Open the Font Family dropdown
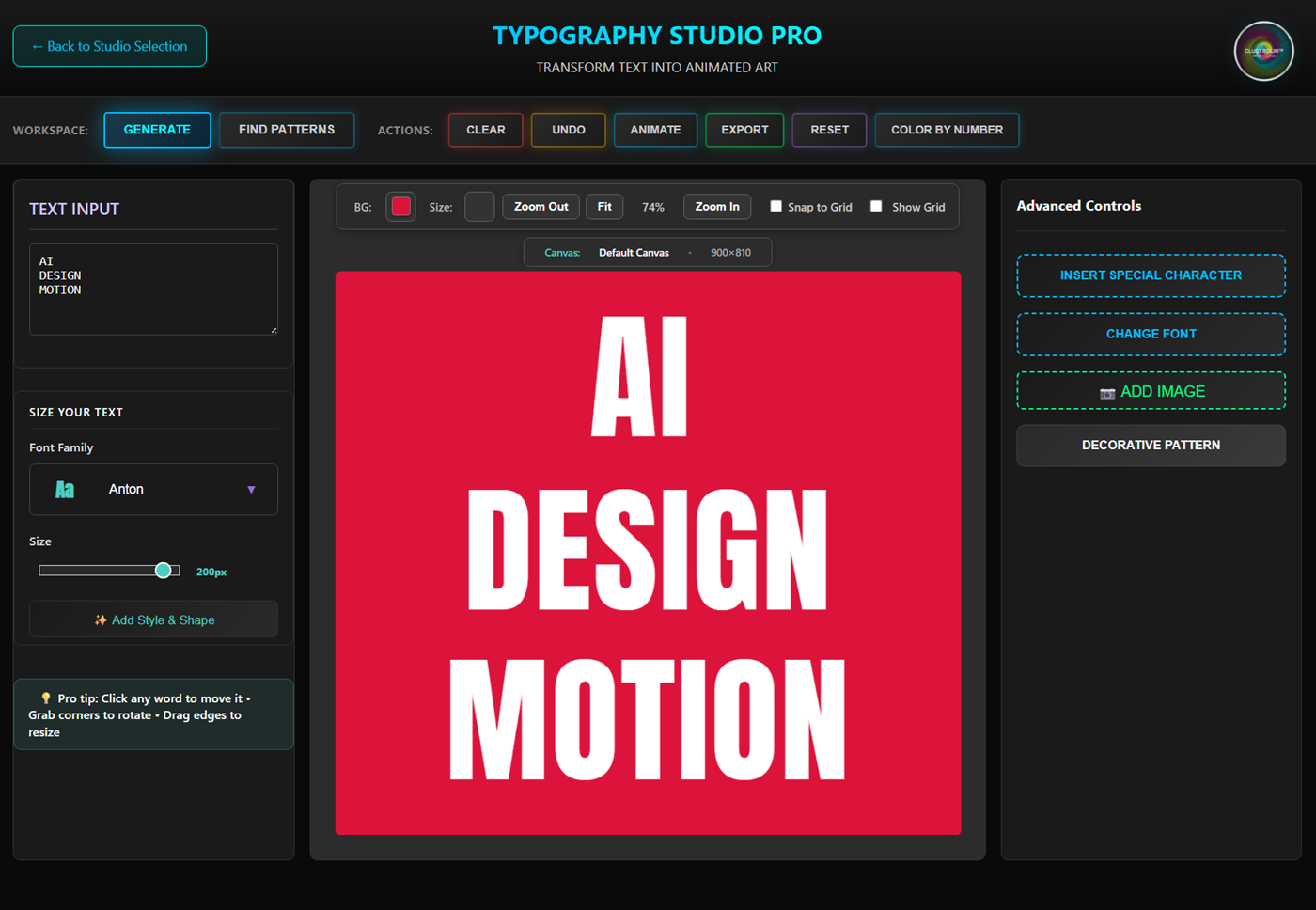 pyautogui.click(x=153, y=489)
